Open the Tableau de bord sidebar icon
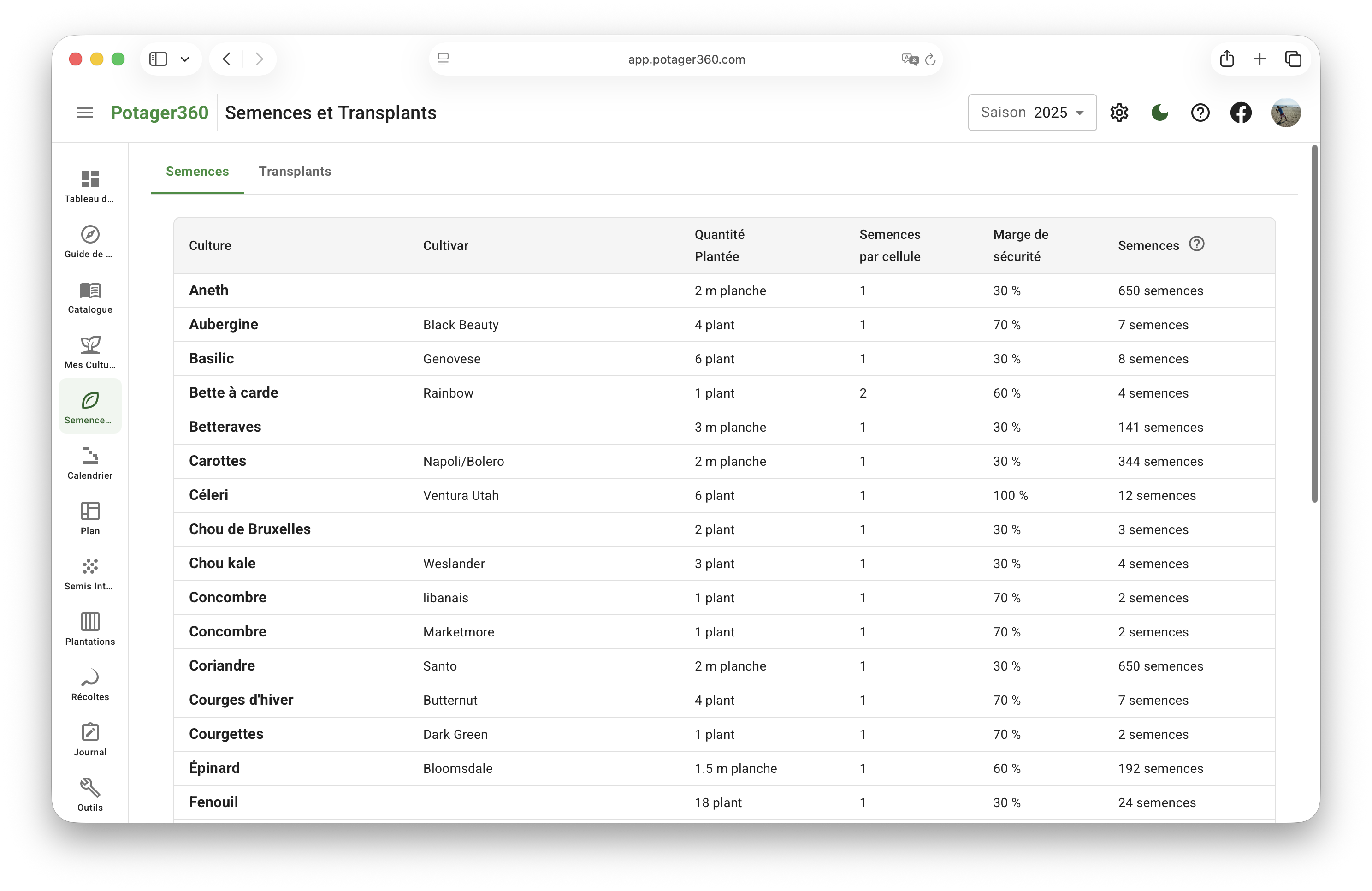This screenshot has width=1372, height=891. point(90,179)
